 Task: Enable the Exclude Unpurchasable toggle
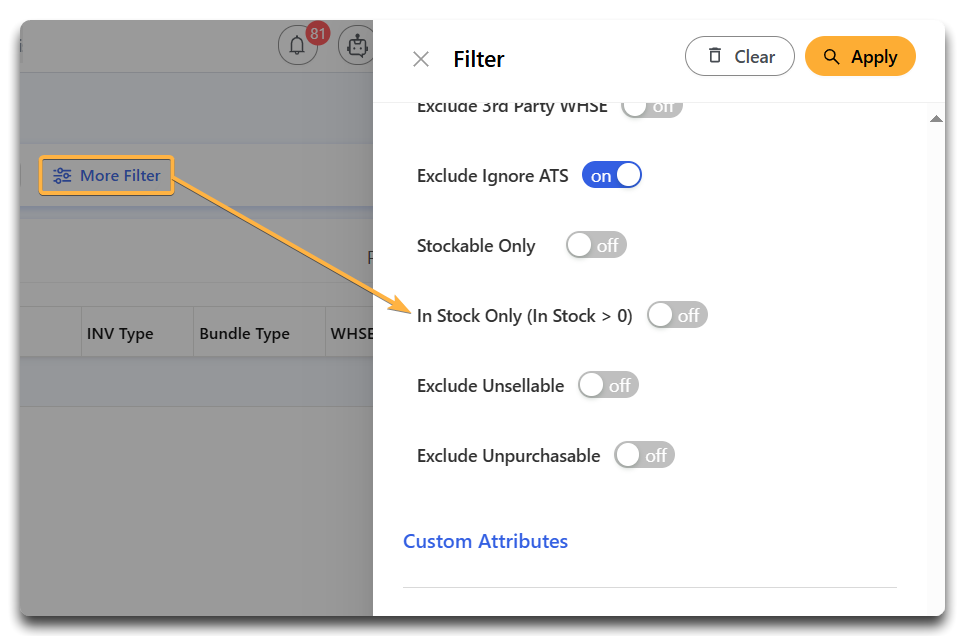click(x=644, y=456)
